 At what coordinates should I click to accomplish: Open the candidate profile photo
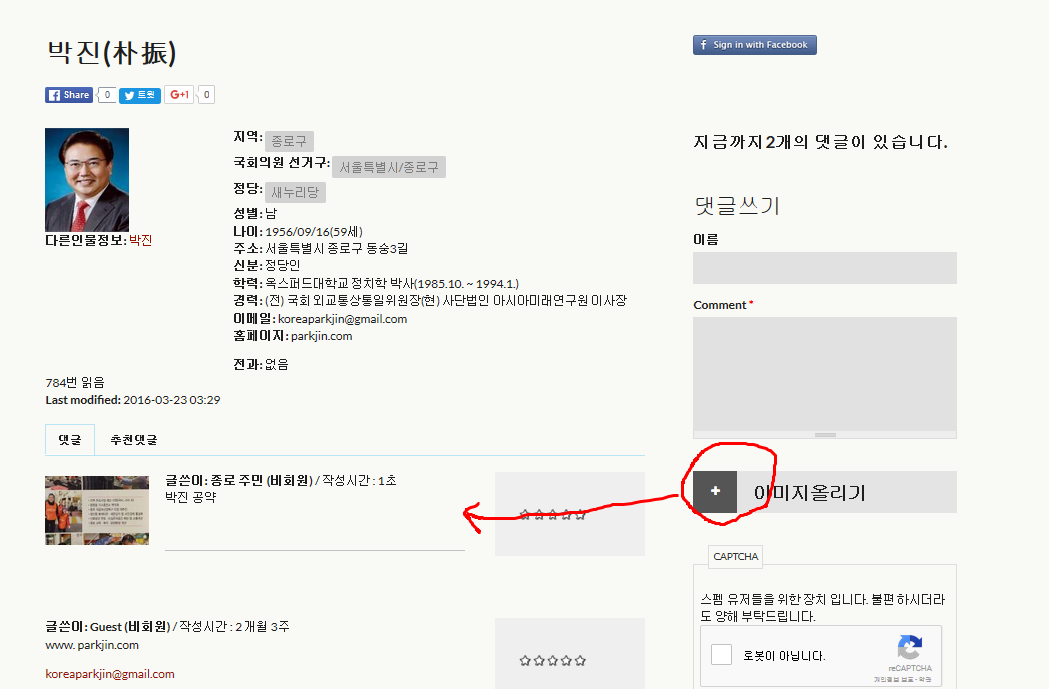pos(87,180)
